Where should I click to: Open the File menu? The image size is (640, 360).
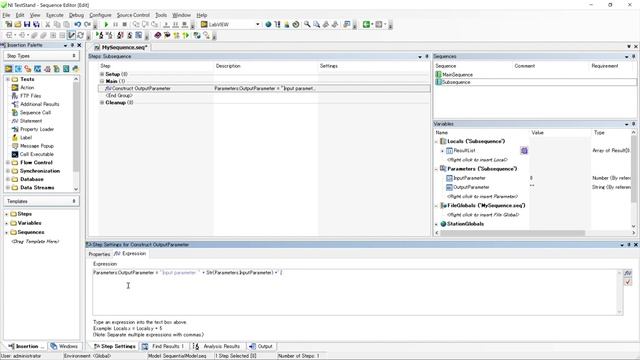[6, 15]
